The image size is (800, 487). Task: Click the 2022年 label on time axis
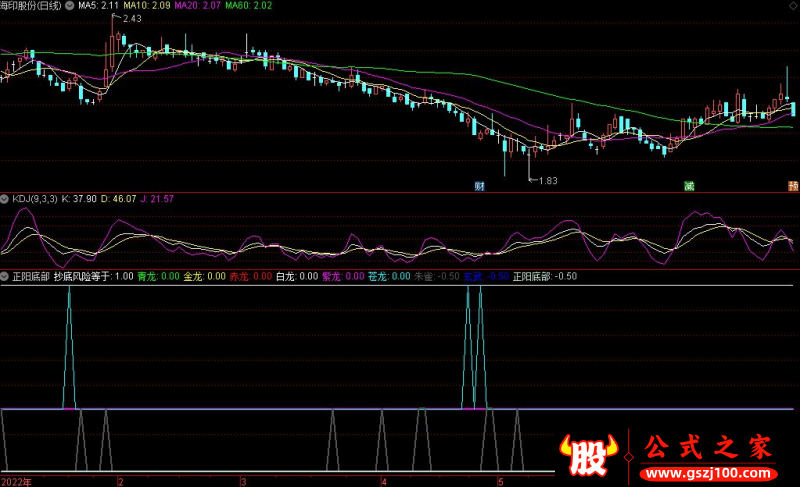click(16, 481)
